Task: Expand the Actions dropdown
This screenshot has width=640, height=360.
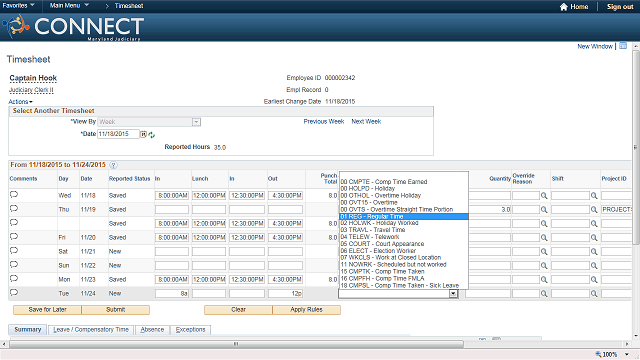Action: point(20,102)
